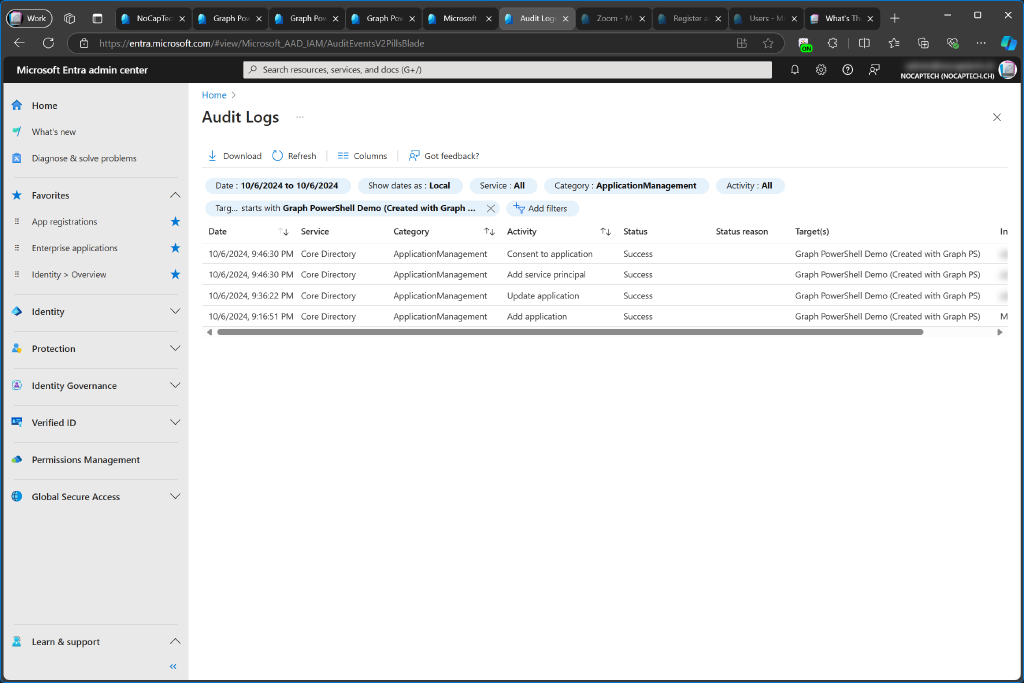
Task: Click the Add filters button
Action: (542, 208)
